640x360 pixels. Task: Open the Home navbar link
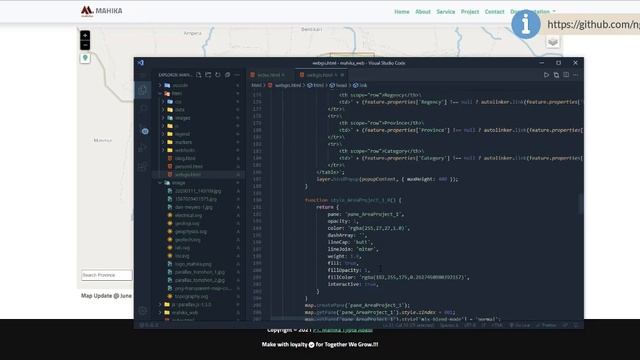tap(402, 11)
